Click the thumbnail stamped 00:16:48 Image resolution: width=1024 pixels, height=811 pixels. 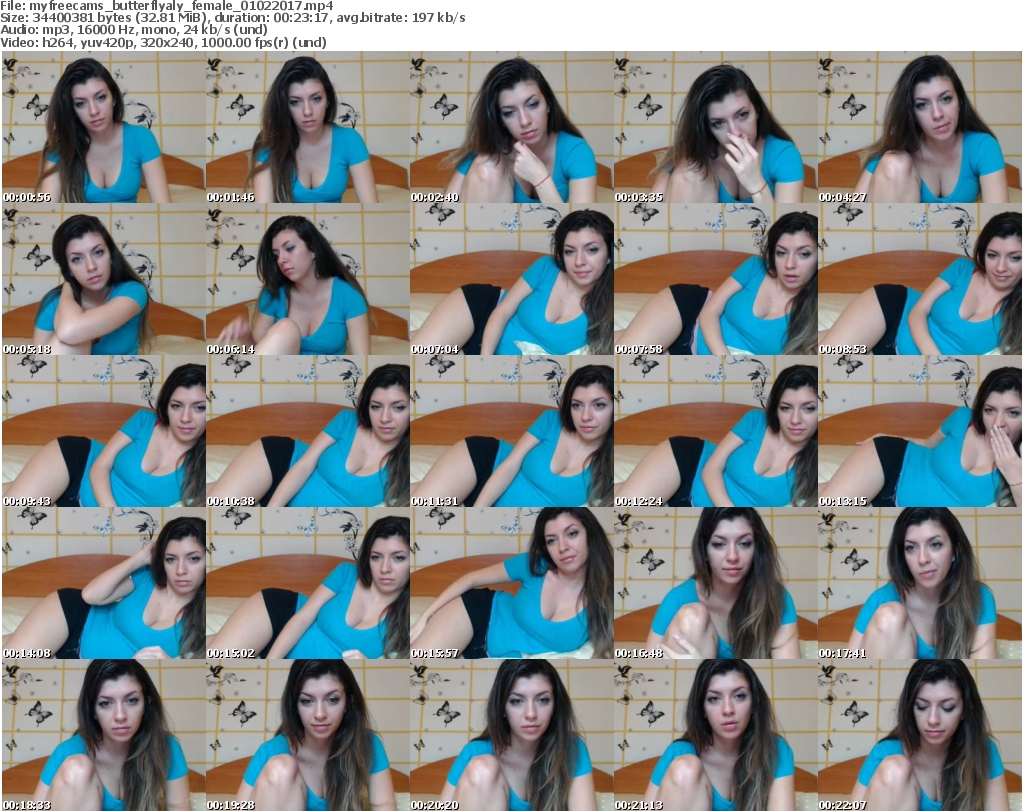(x=715, y=584)
